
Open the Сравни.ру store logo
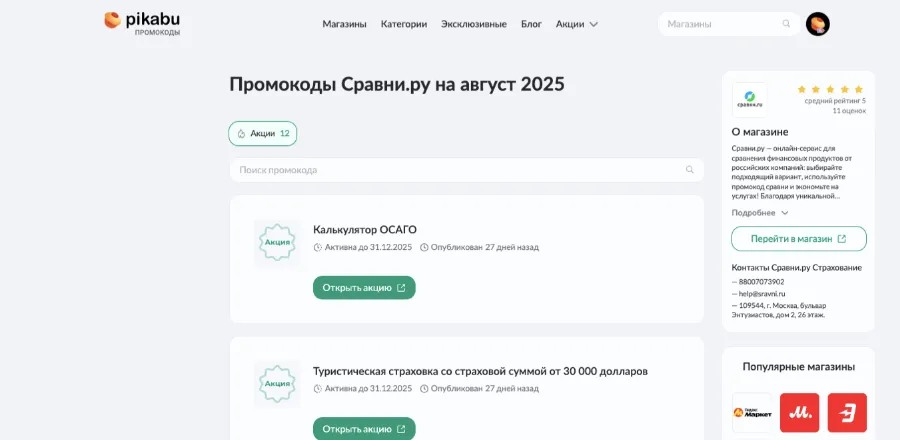pyautogui.click(x=749, y=100)
